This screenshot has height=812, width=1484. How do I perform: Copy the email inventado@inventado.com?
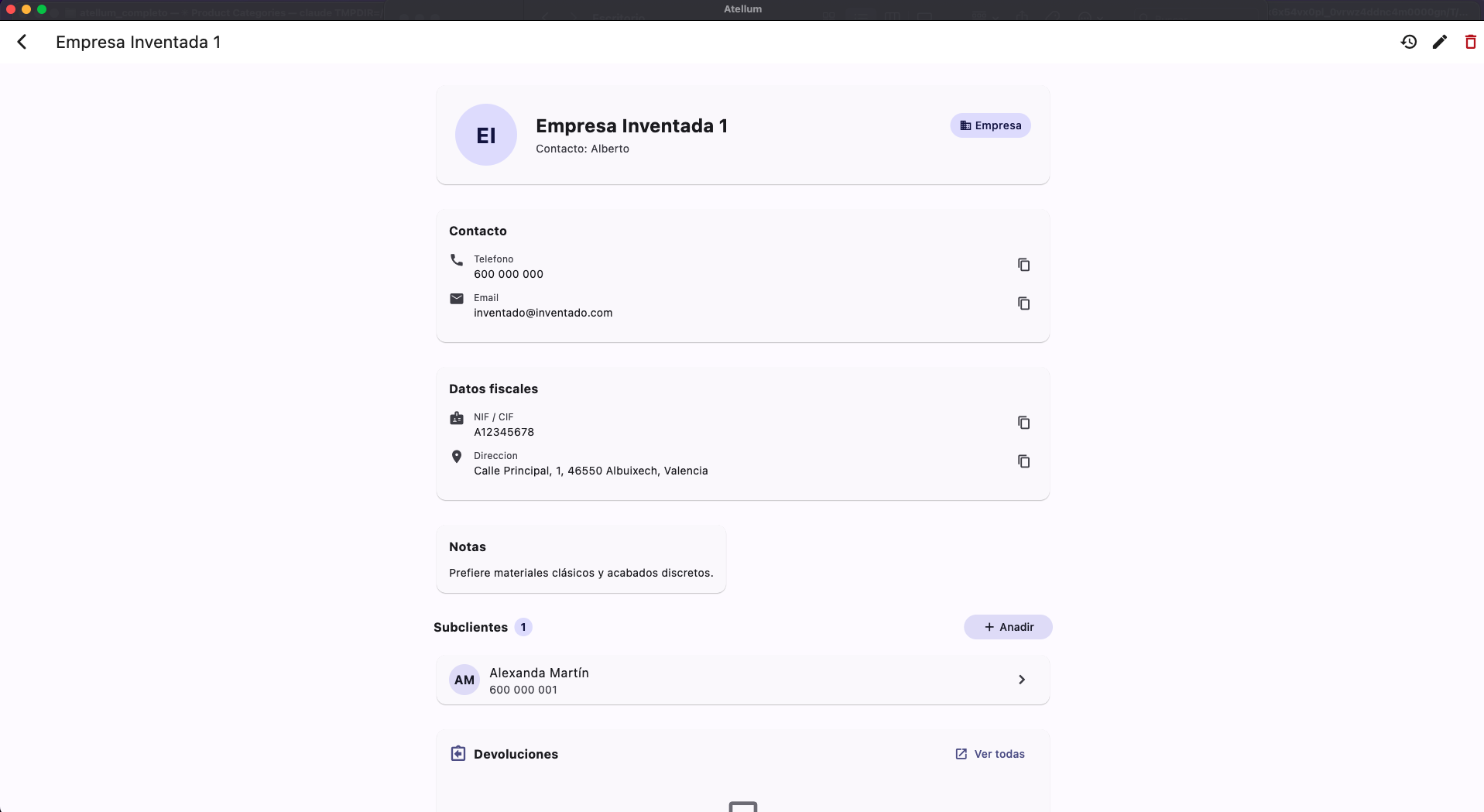pyautogui.click(x=1023, y=303)
